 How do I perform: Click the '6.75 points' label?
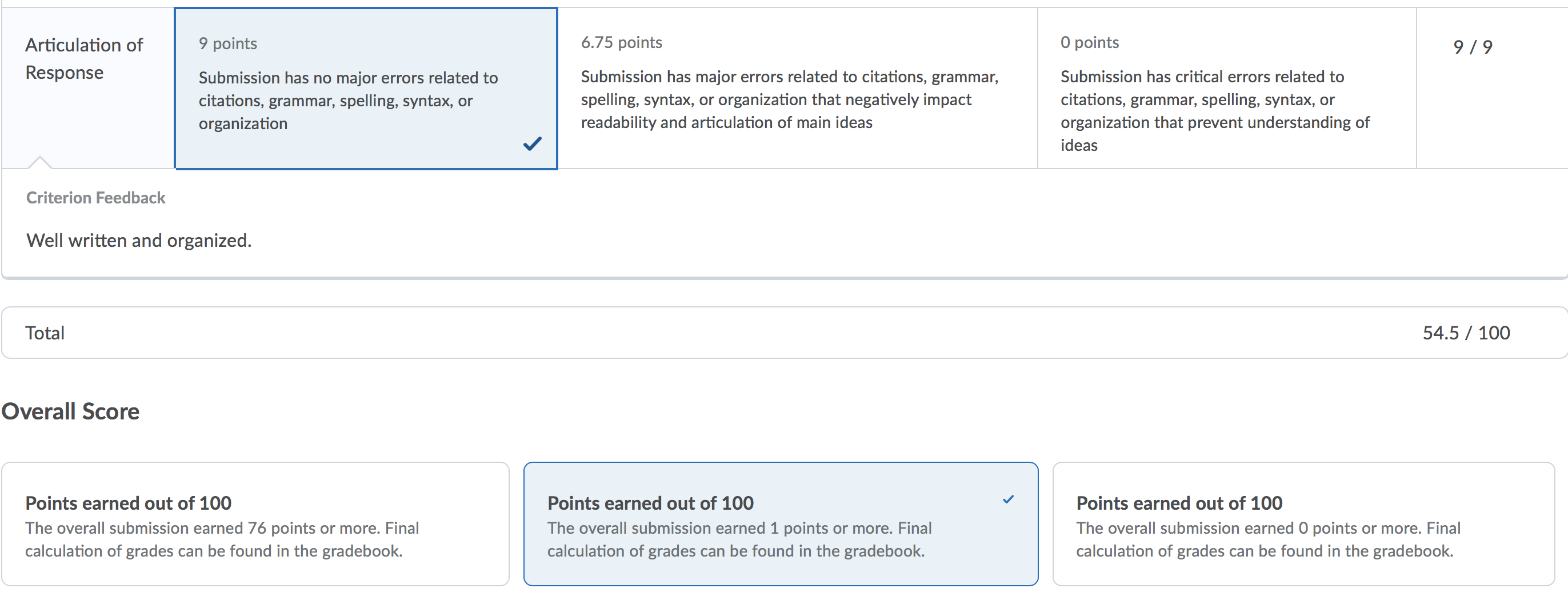622,43
